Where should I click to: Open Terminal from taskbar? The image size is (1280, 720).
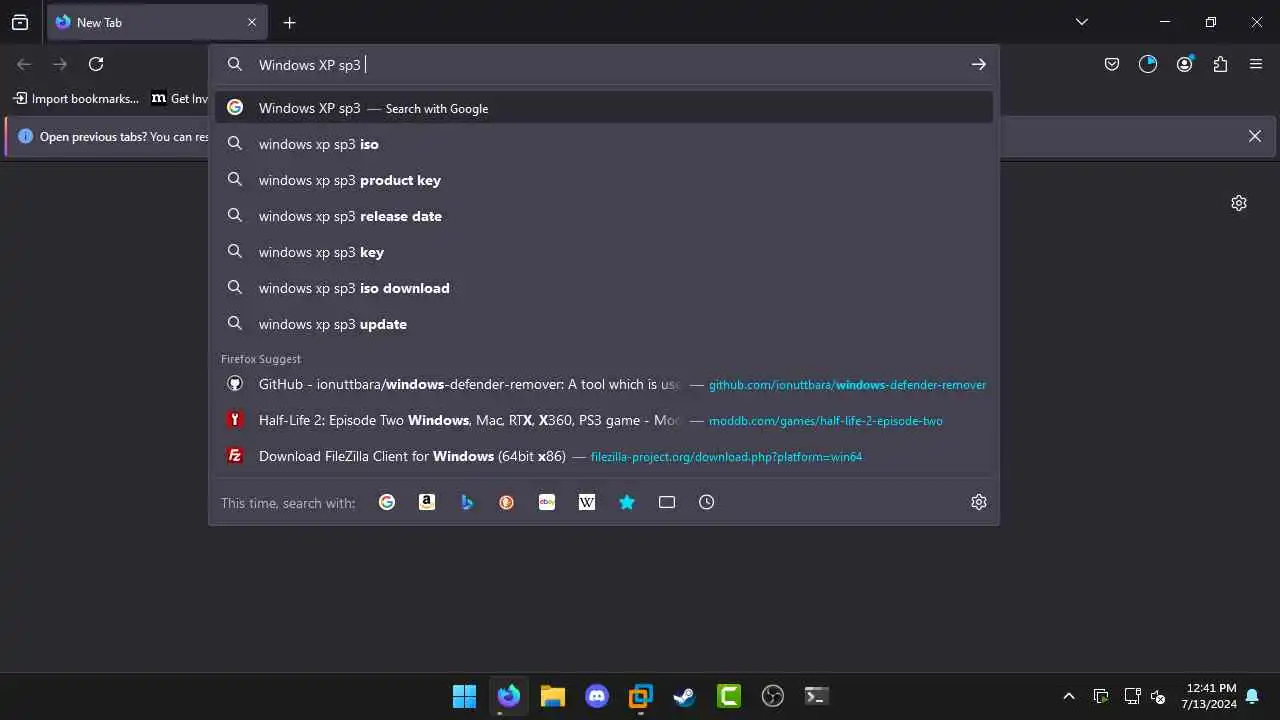[817, 696]
